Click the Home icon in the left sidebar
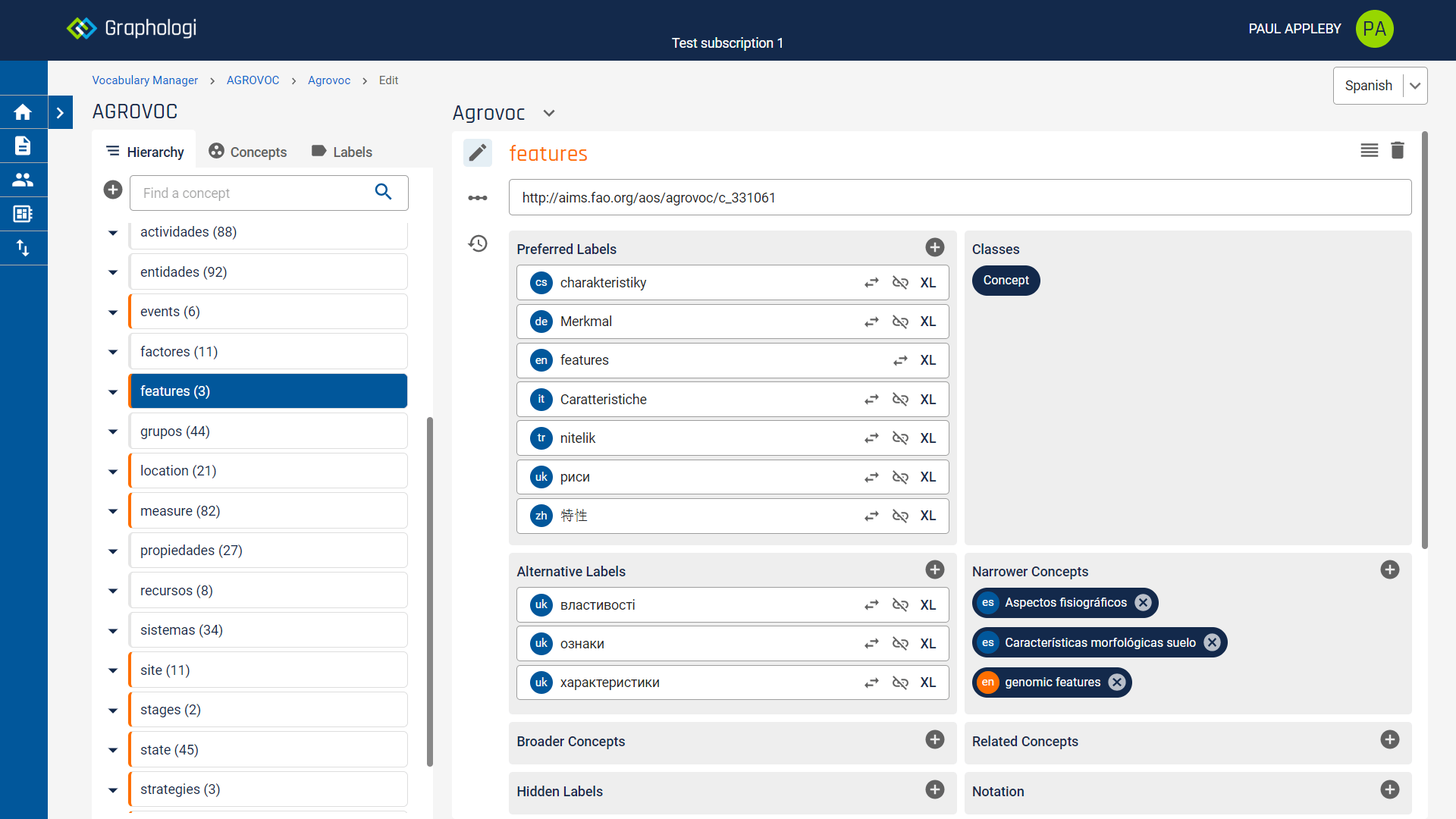Image resolution: width=1456 pixels, height=819 pixels. (23, 112)
